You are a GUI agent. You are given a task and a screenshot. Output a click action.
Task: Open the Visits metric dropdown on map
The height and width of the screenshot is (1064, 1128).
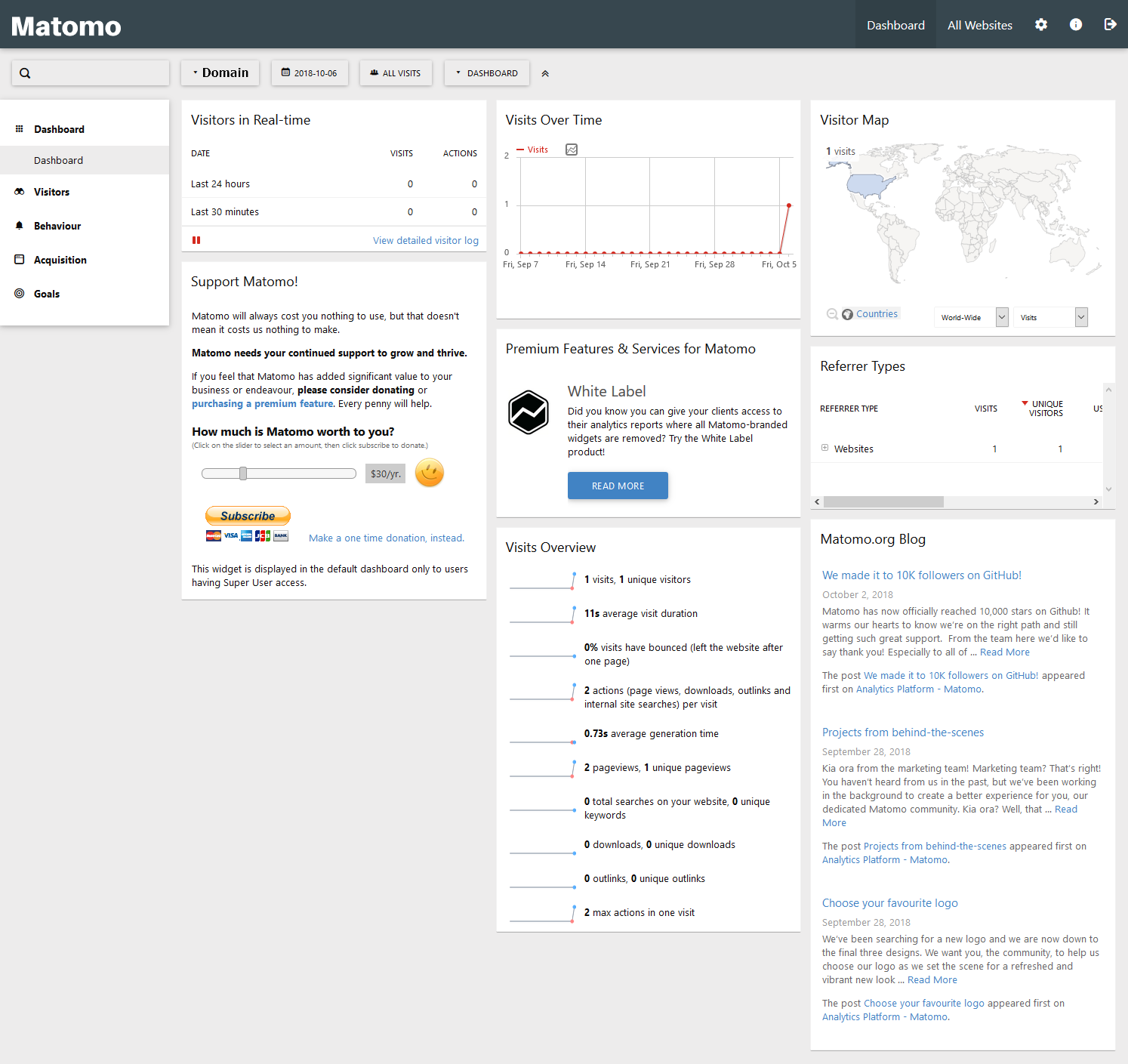point(1049,317)
